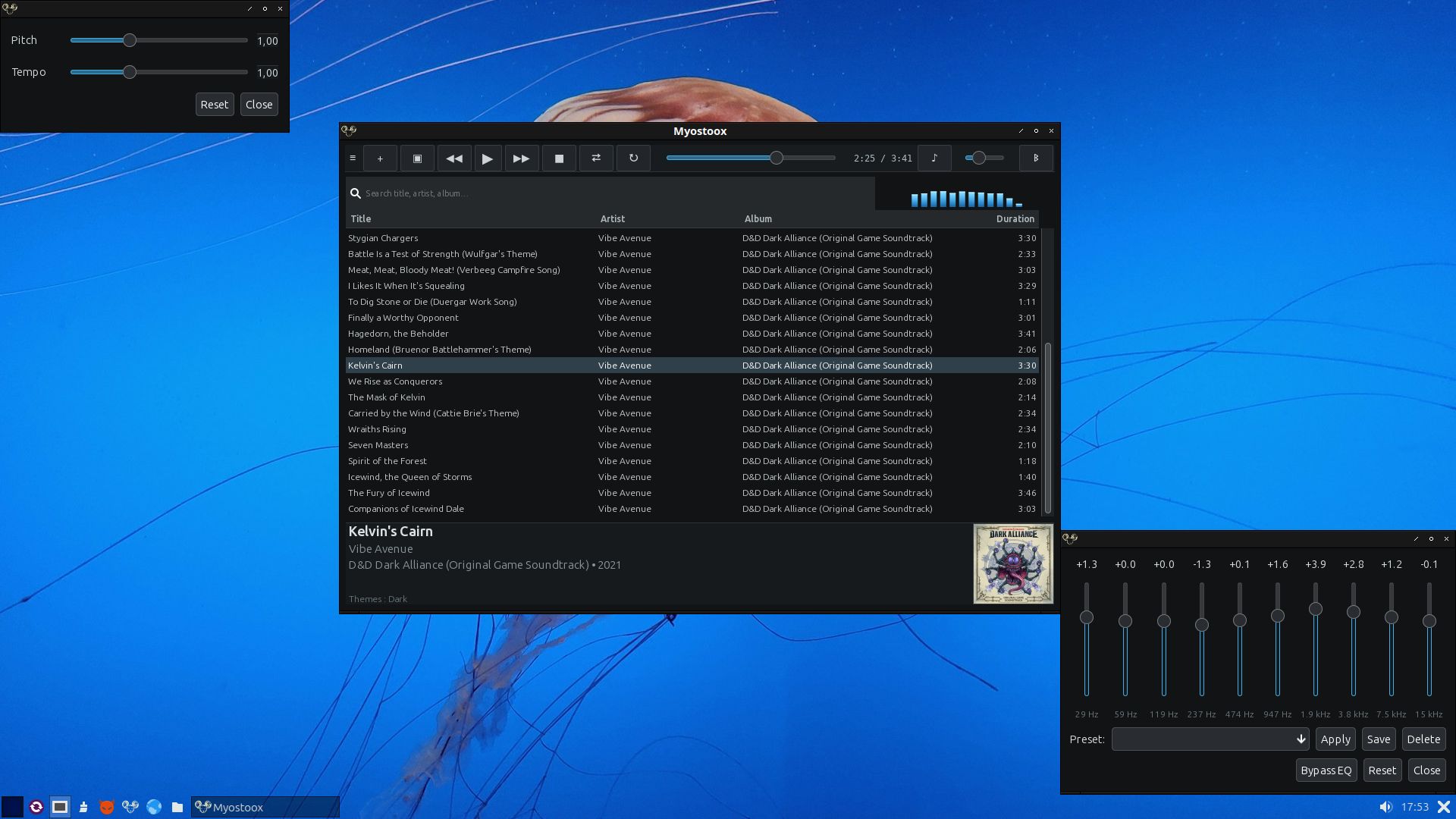This screenshot has width=1456, height=819.
Task: Toggle the Bypass EQ button
Action: 1326,770
